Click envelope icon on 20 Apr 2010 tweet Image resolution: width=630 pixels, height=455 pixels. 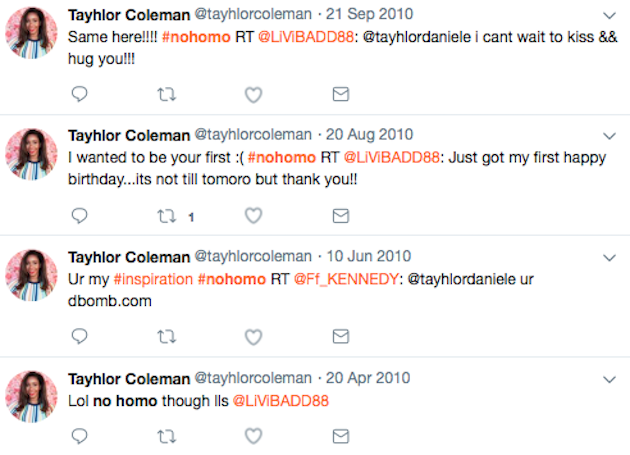pyautogui.click(x=341, y=436)
